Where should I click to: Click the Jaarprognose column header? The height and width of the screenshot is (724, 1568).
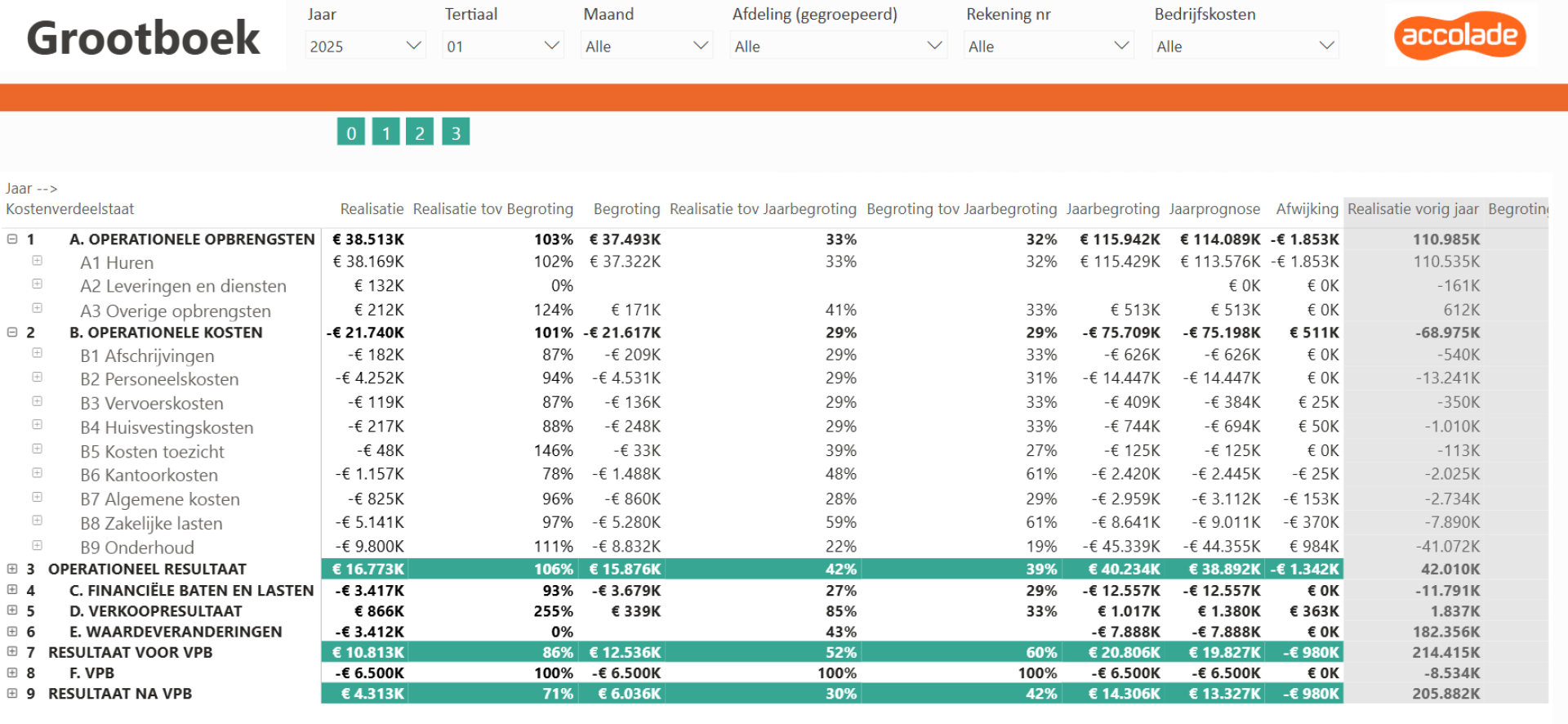[1214, 209]
